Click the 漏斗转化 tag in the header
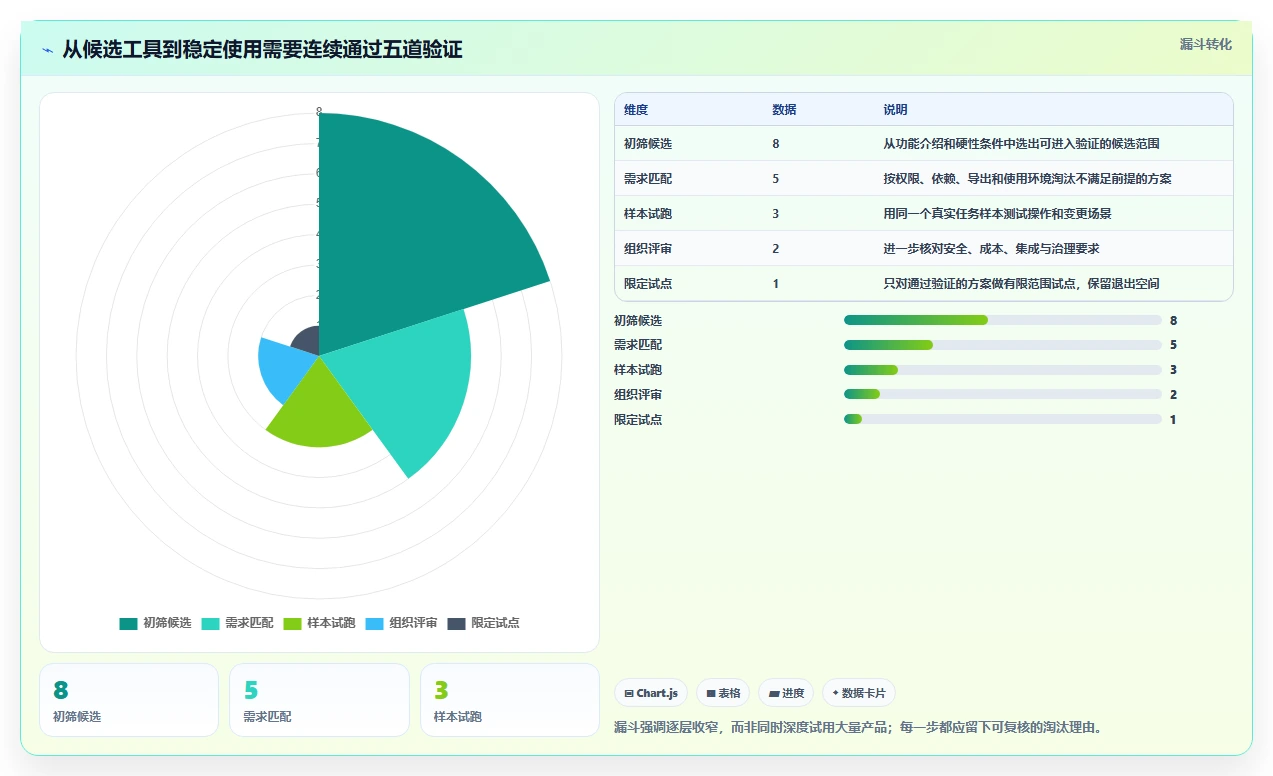 coord(1205,45)
